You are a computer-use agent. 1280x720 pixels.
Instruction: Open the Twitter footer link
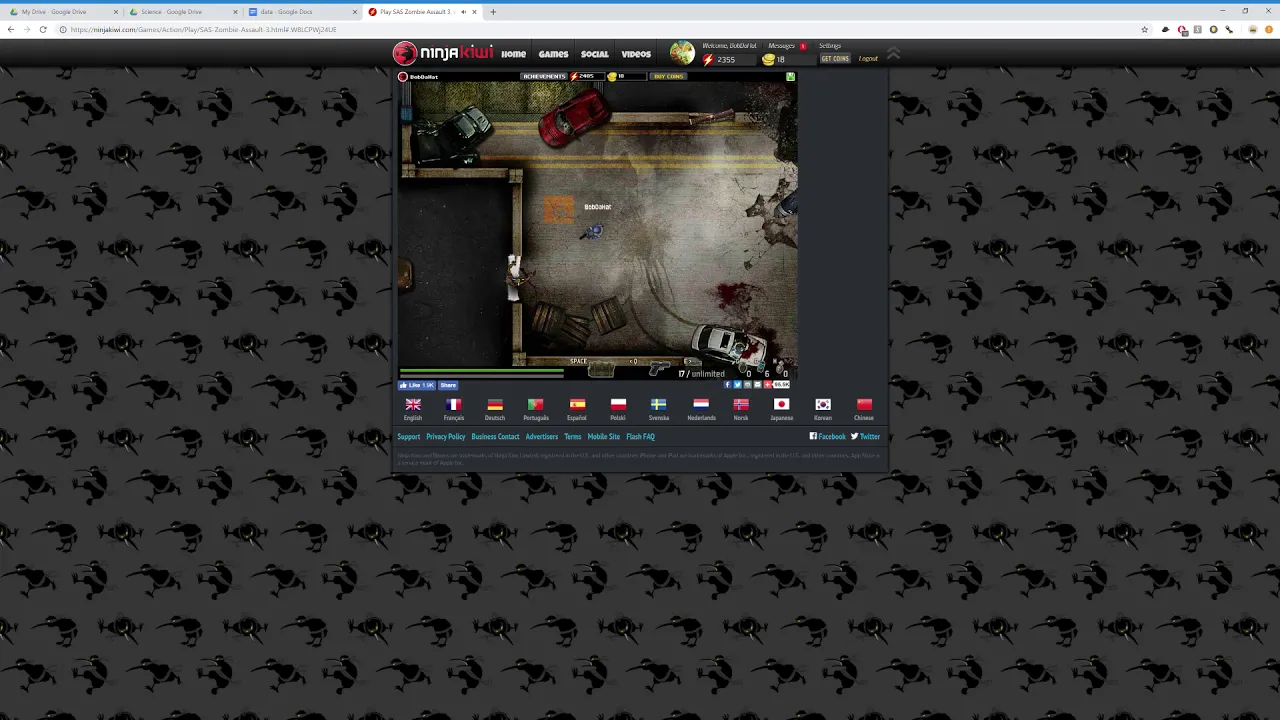[866, 437]
